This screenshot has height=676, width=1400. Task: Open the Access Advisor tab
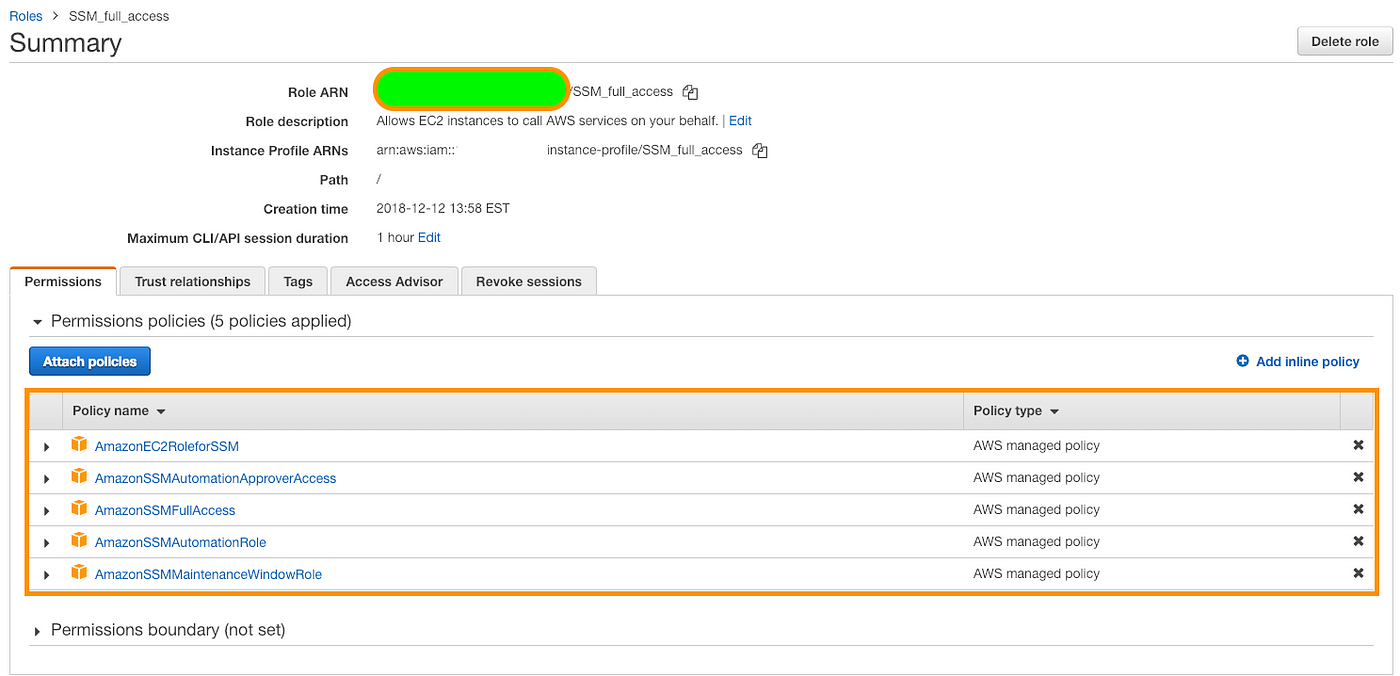click(394, 282)
